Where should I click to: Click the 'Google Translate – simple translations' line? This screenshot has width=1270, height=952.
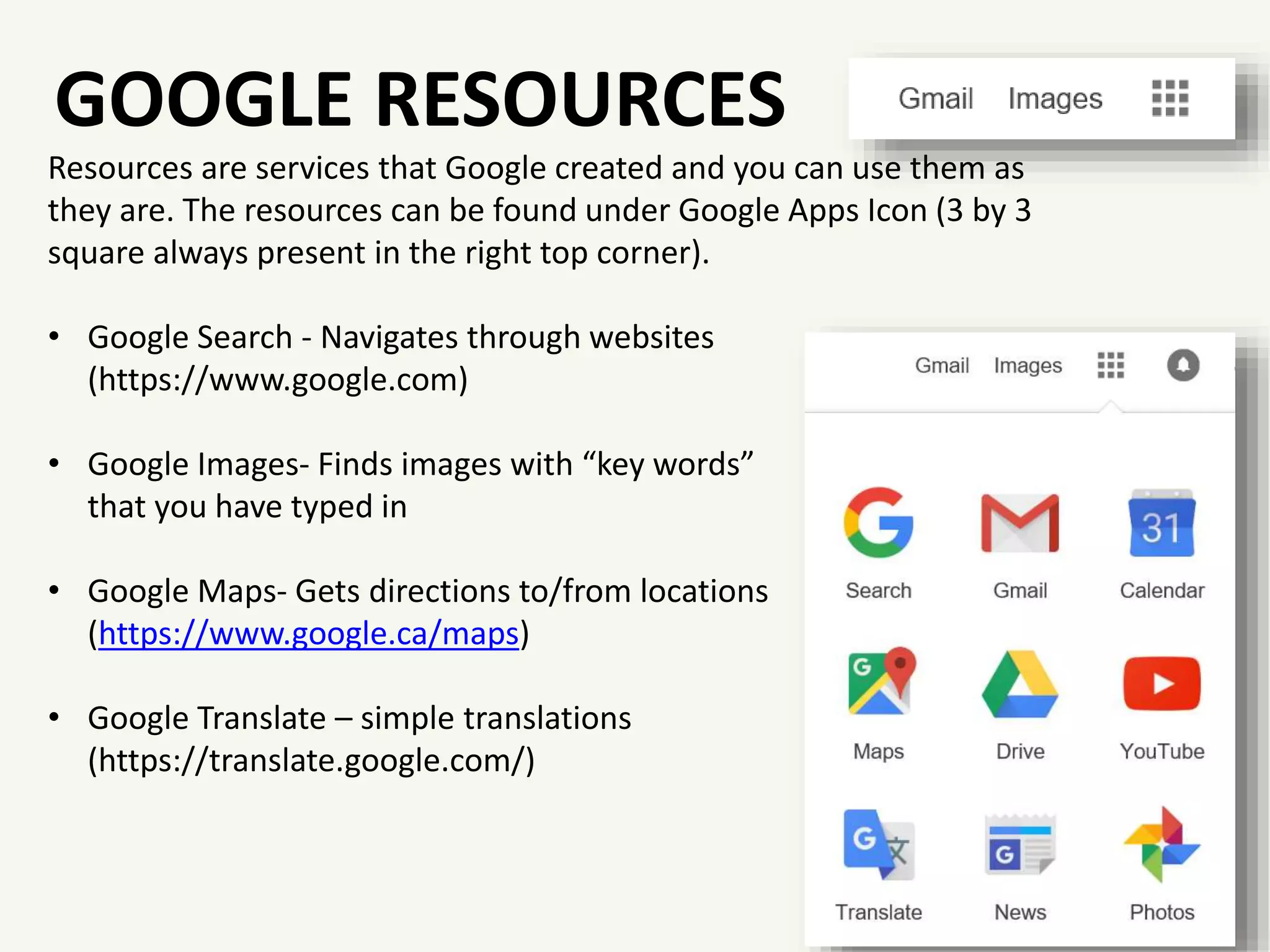(x=360, y=718)
